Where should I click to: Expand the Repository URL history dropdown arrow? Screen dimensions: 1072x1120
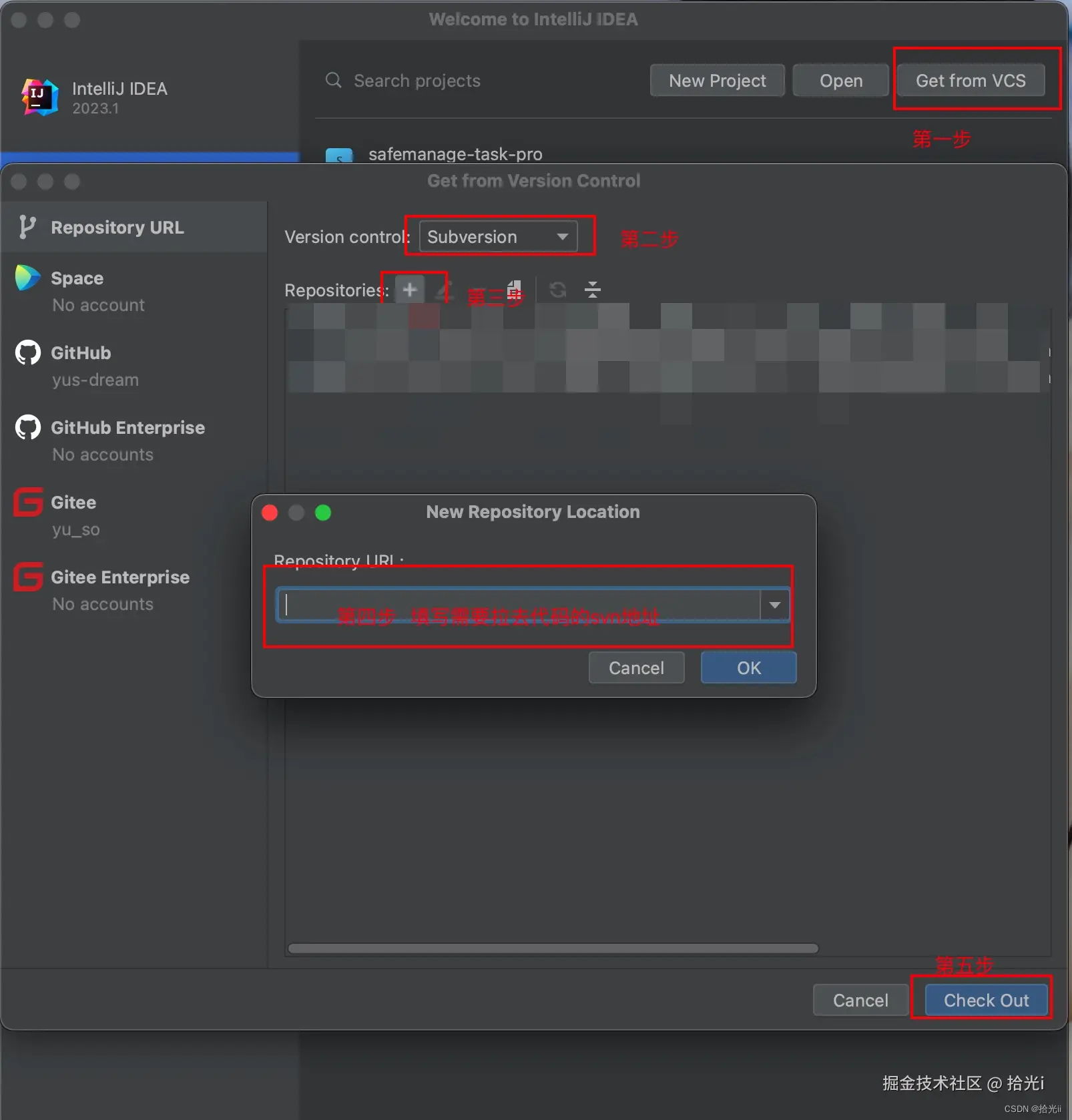(x=775, y=605)
